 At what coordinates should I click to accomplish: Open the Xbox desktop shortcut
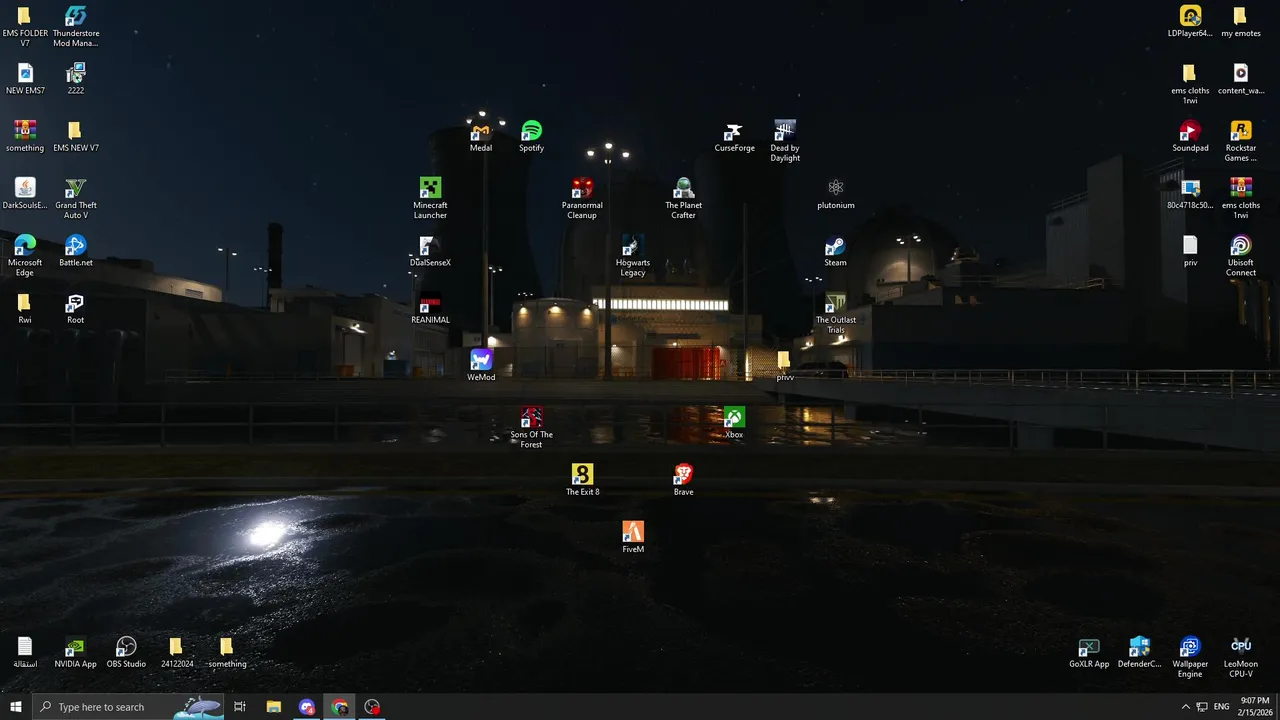tap(734, 423)
